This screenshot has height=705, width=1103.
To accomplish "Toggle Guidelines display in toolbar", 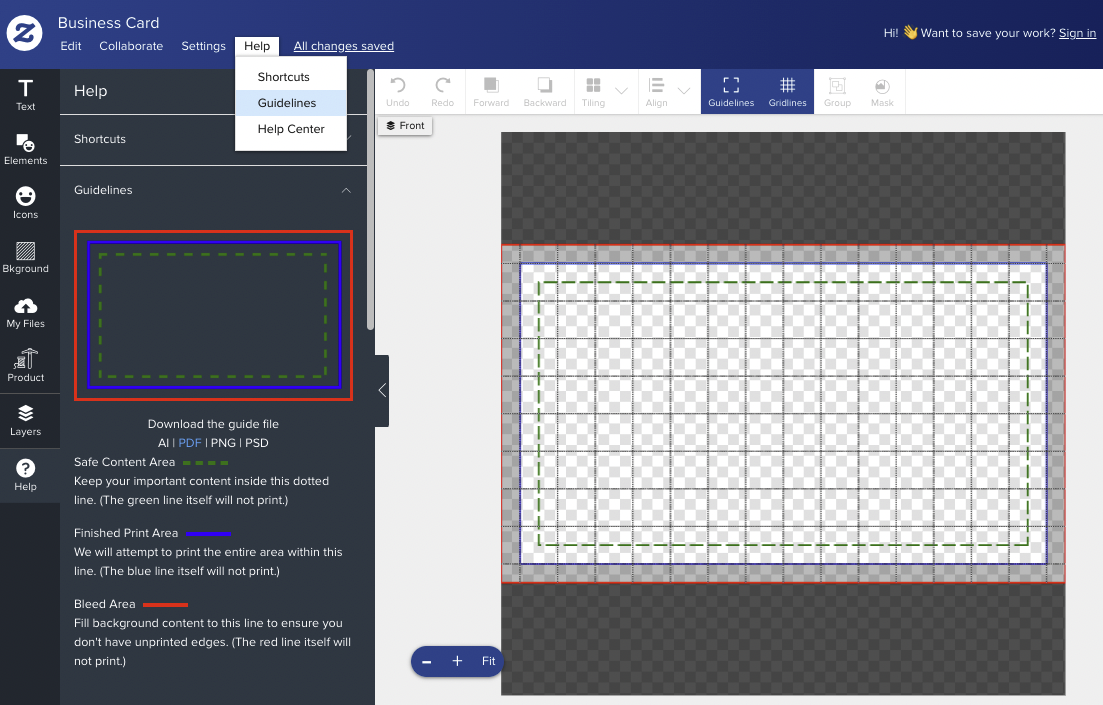I will click(731, 91).
